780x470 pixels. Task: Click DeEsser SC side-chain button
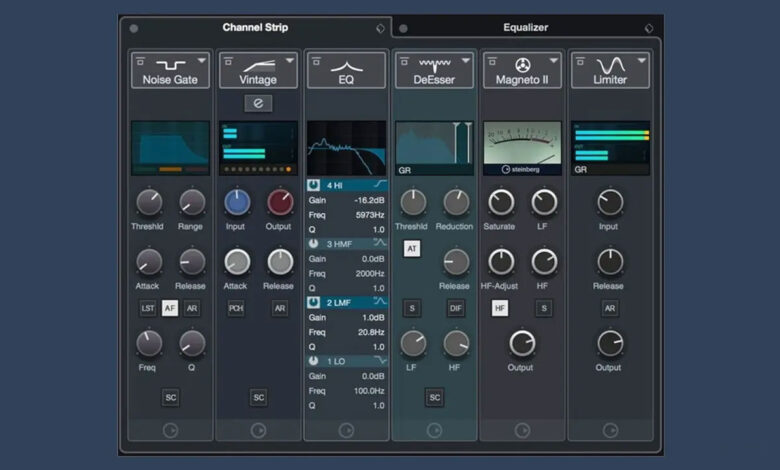point(435,397)
